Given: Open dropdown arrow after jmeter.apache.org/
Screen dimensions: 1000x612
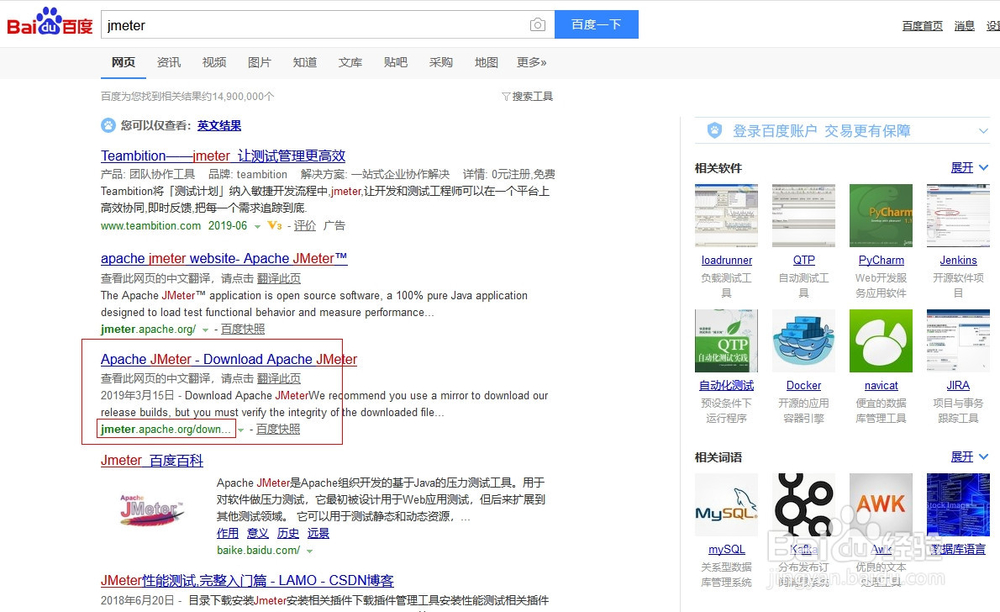Looking at the screenshot, I should click(x=205, y=330).
